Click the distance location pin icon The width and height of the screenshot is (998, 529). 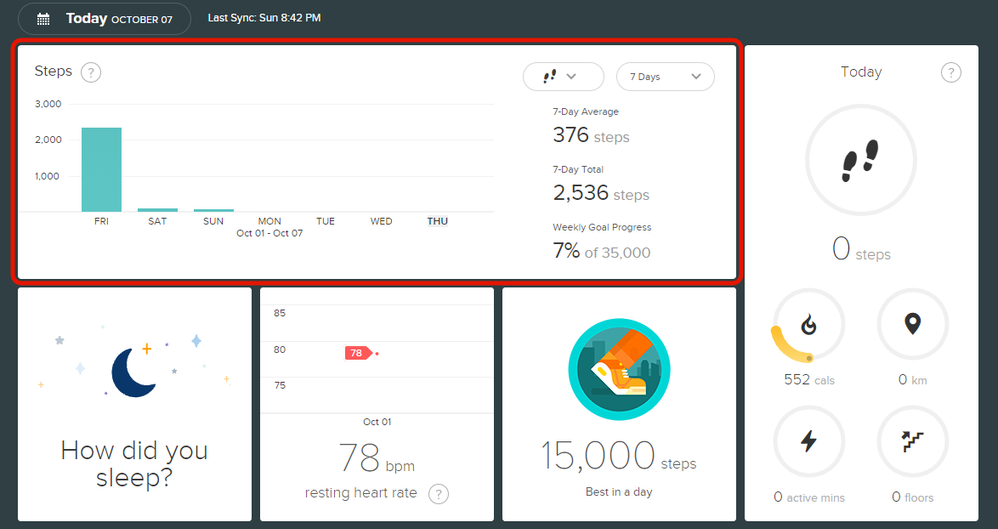tap(912, 325)
